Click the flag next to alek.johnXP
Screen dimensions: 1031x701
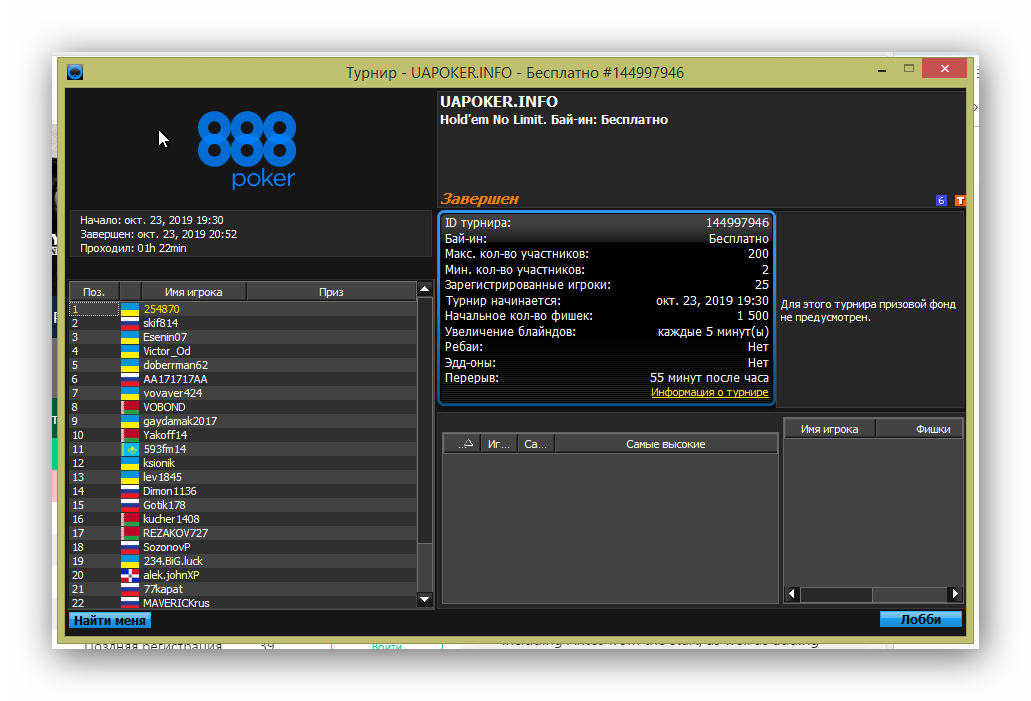point(130,575)
